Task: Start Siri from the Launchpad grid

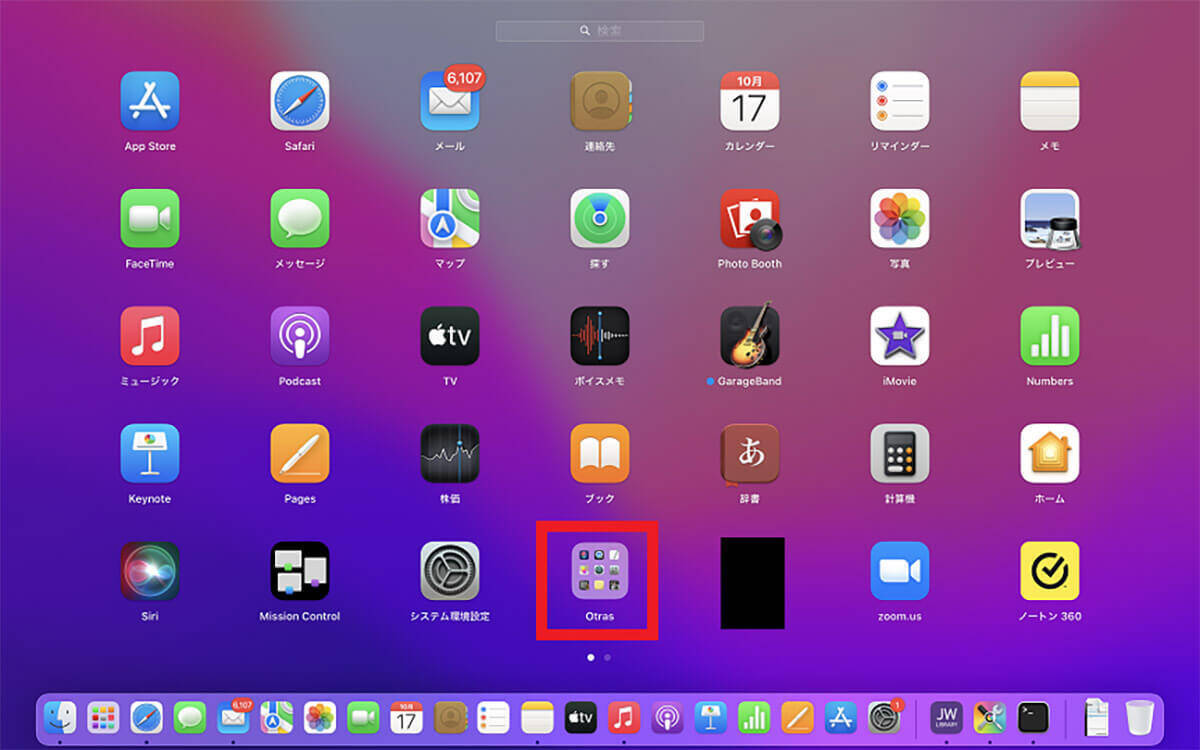Action: 150,571
